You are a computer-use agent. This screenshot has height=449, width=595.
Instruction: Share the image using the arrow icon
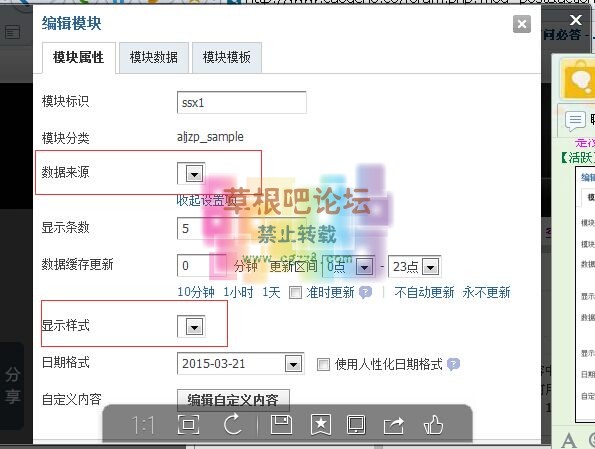pos(394,425)
